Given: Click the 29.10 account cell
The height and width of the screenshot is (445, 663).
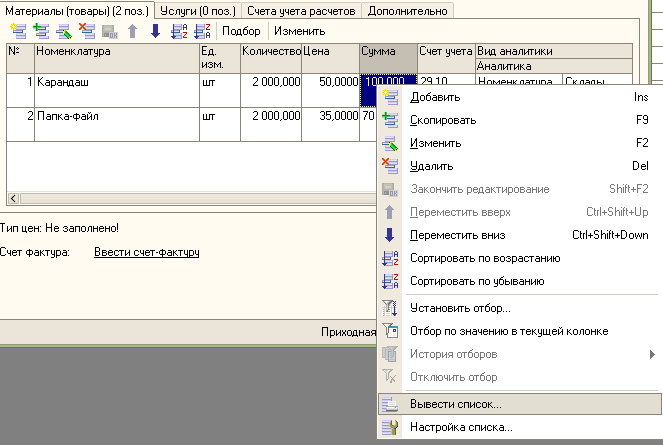Looking at the screenshot, I should tap(446, 80).
